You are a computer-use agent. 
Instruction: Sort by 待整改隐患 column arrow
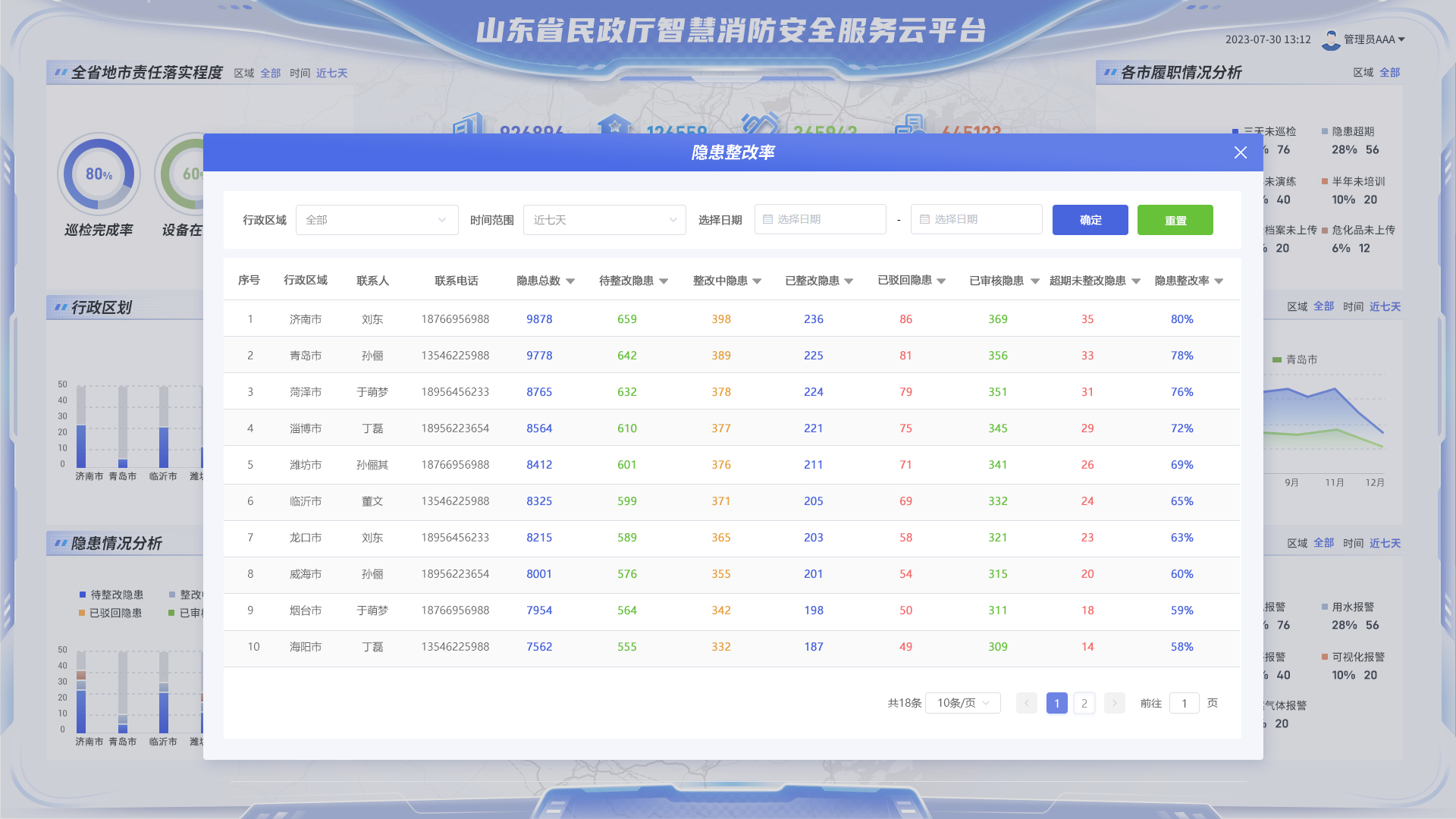click(x=664, y=281)
